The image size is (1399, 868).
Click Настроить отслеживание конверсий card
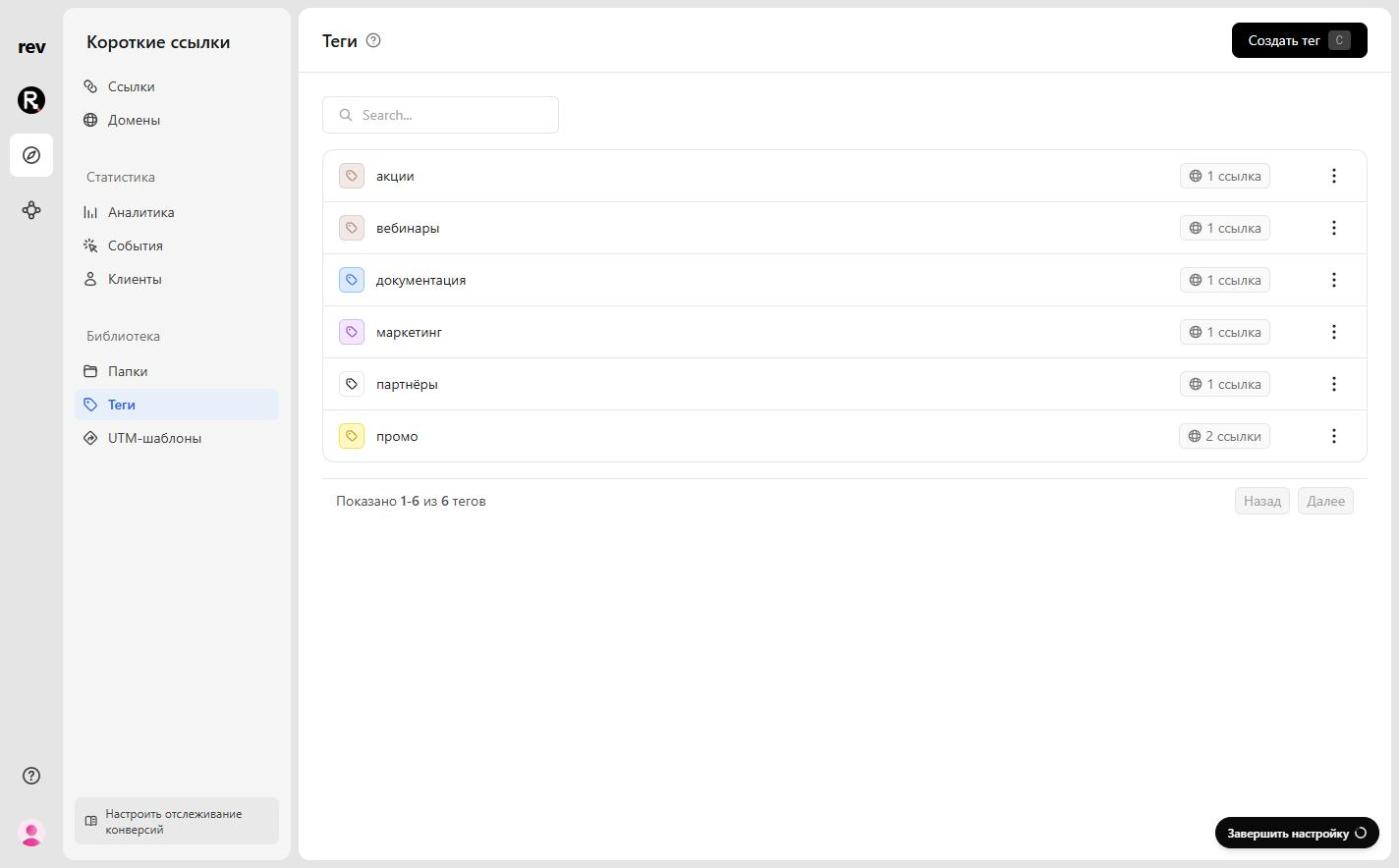point(177,821)
